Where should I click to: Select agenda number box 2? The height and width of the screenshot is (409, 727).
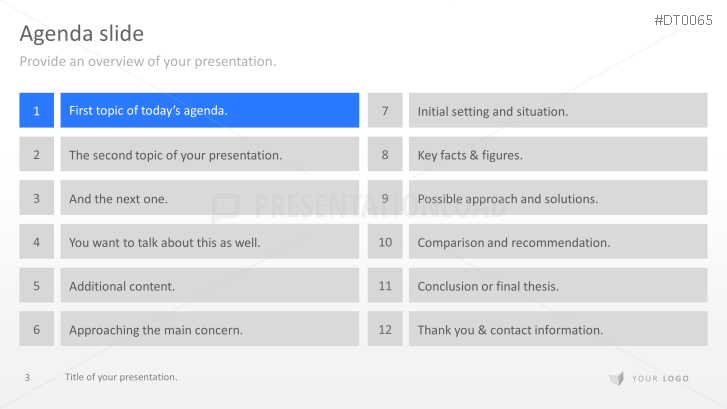tap(36, 155)
